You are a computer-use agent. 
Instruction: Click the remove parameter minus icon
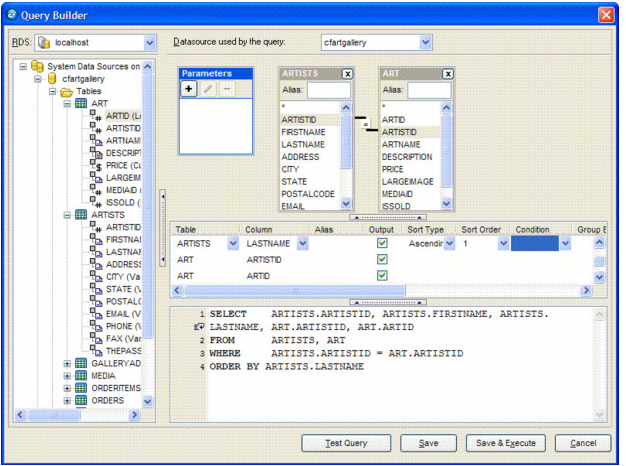(227, 90)
